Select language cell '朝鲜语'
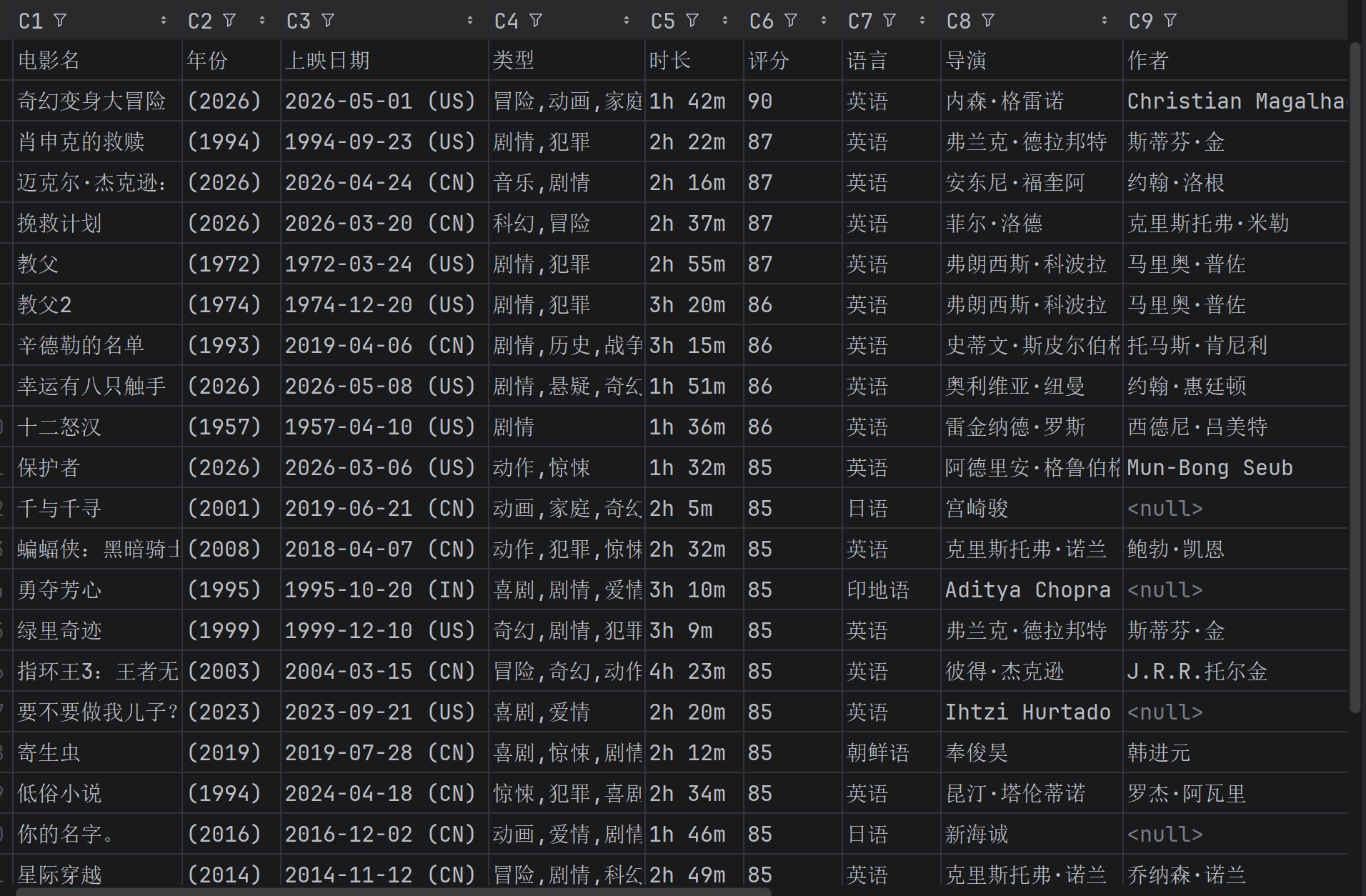 coord(892,752)
